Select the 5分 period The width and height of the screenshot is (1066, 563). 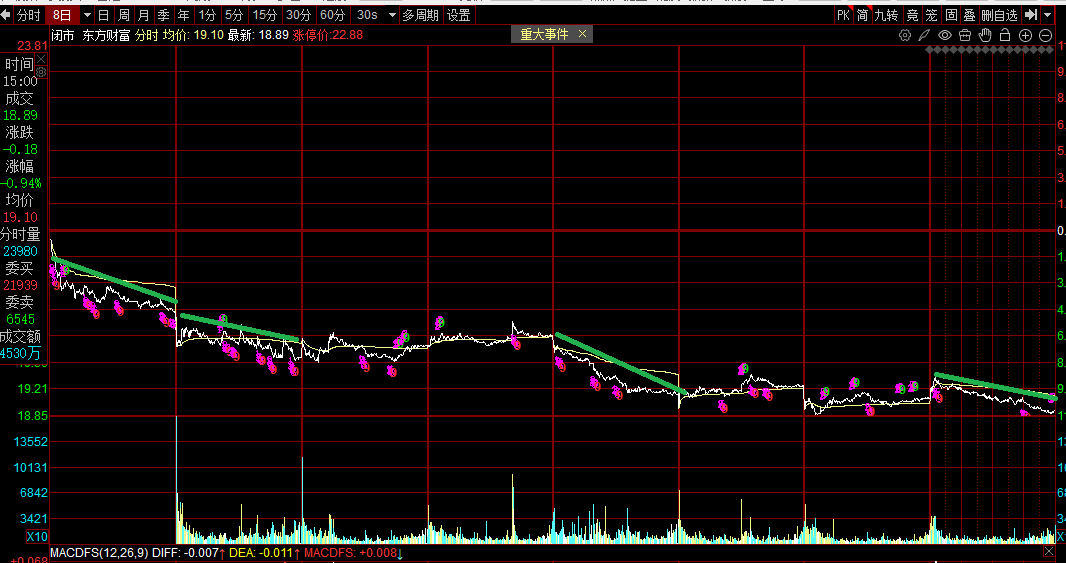pyautogui.click(x=233, y=15)
